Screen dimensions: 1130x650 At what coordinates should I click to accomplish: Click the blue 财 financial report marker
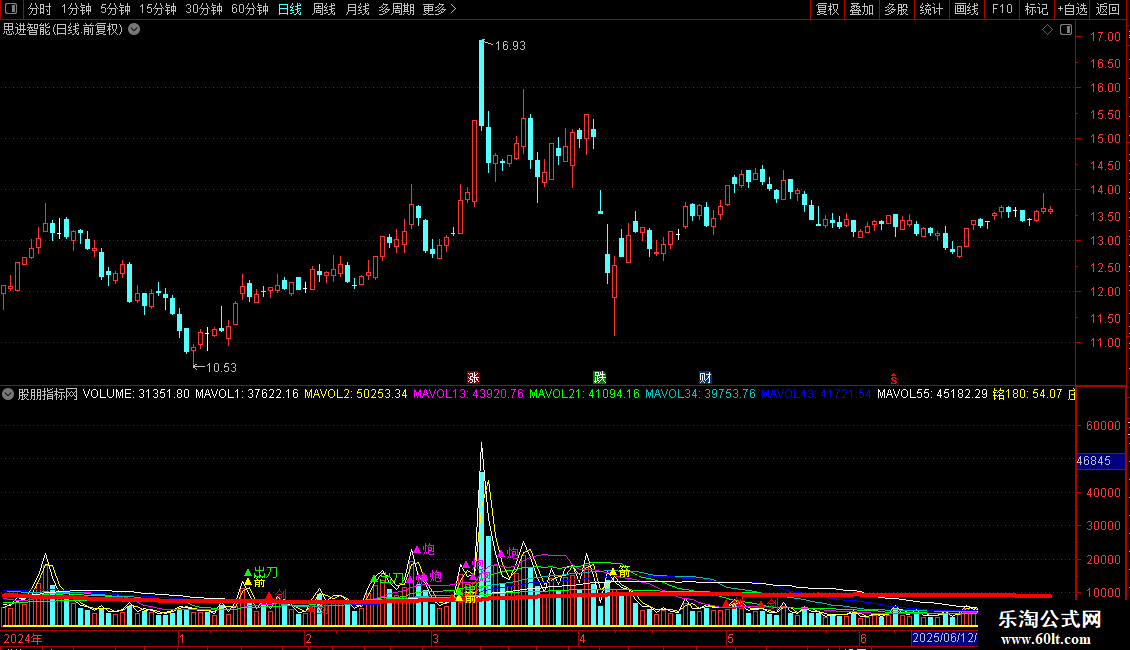705,378
